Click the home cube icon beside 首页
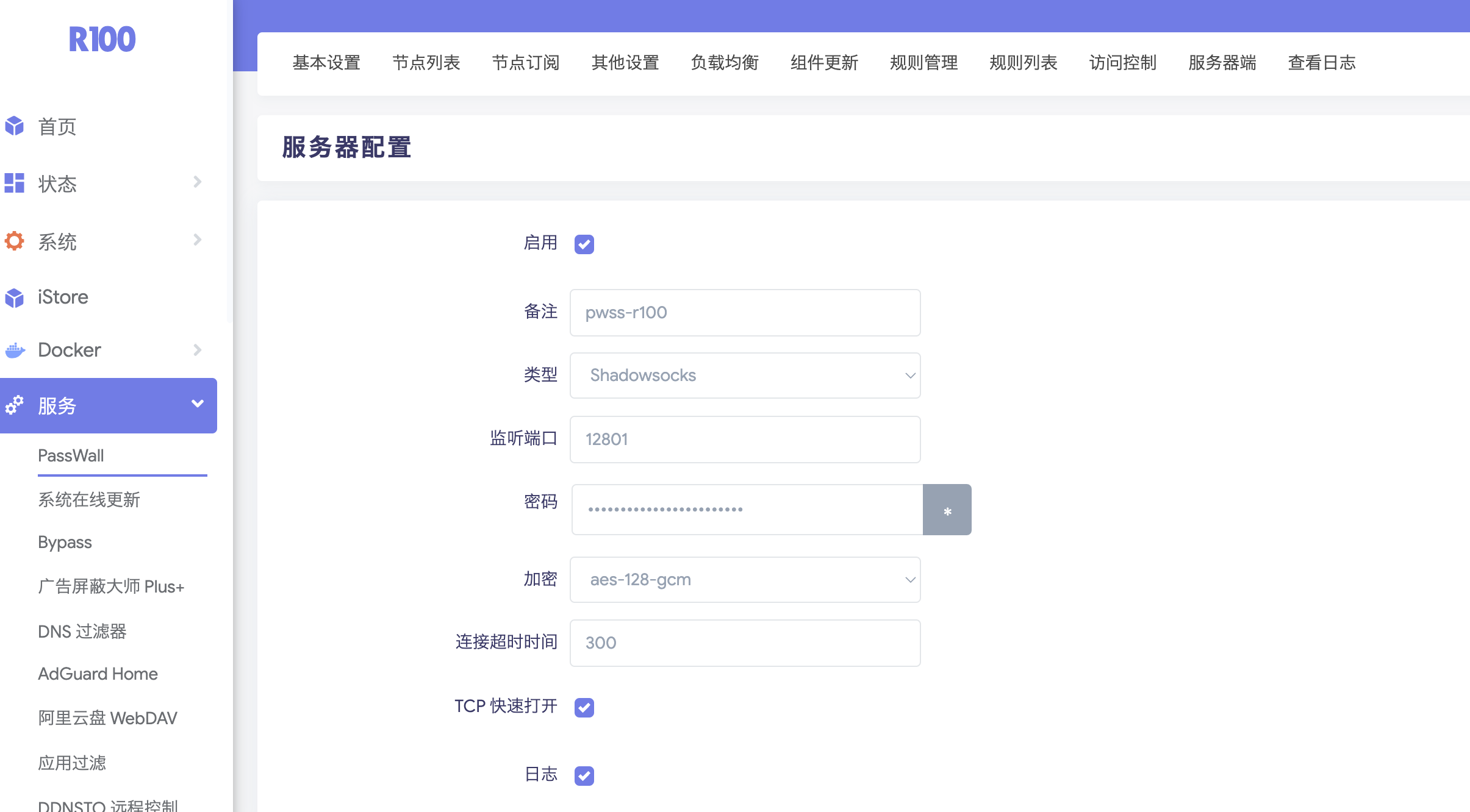This screenshot has height=812, width=1470. pyautogui.click(x=14, y=126)
